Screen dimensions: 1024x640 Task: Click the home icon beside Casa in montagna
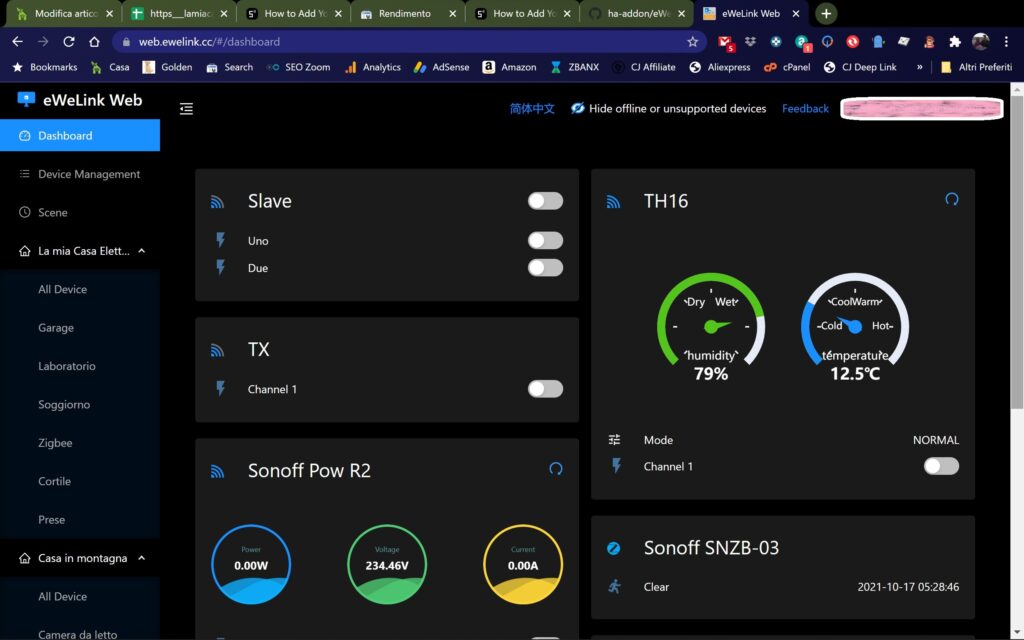click(x=25, y=558)
